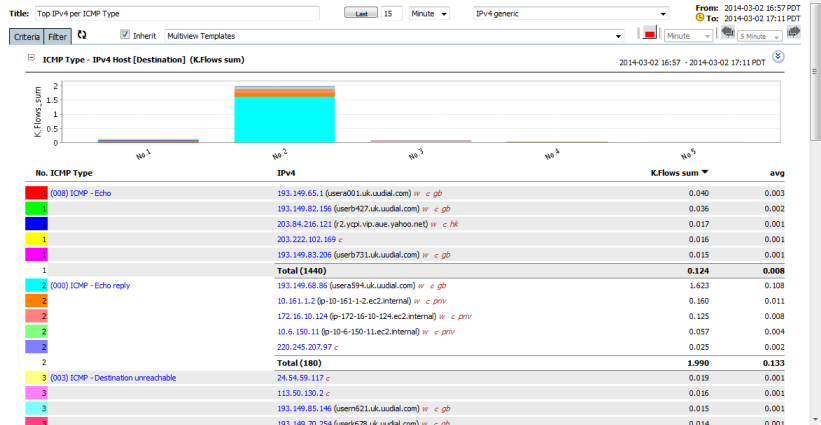
Task: Switch to the Filter tab
Action: pos(58,37)
